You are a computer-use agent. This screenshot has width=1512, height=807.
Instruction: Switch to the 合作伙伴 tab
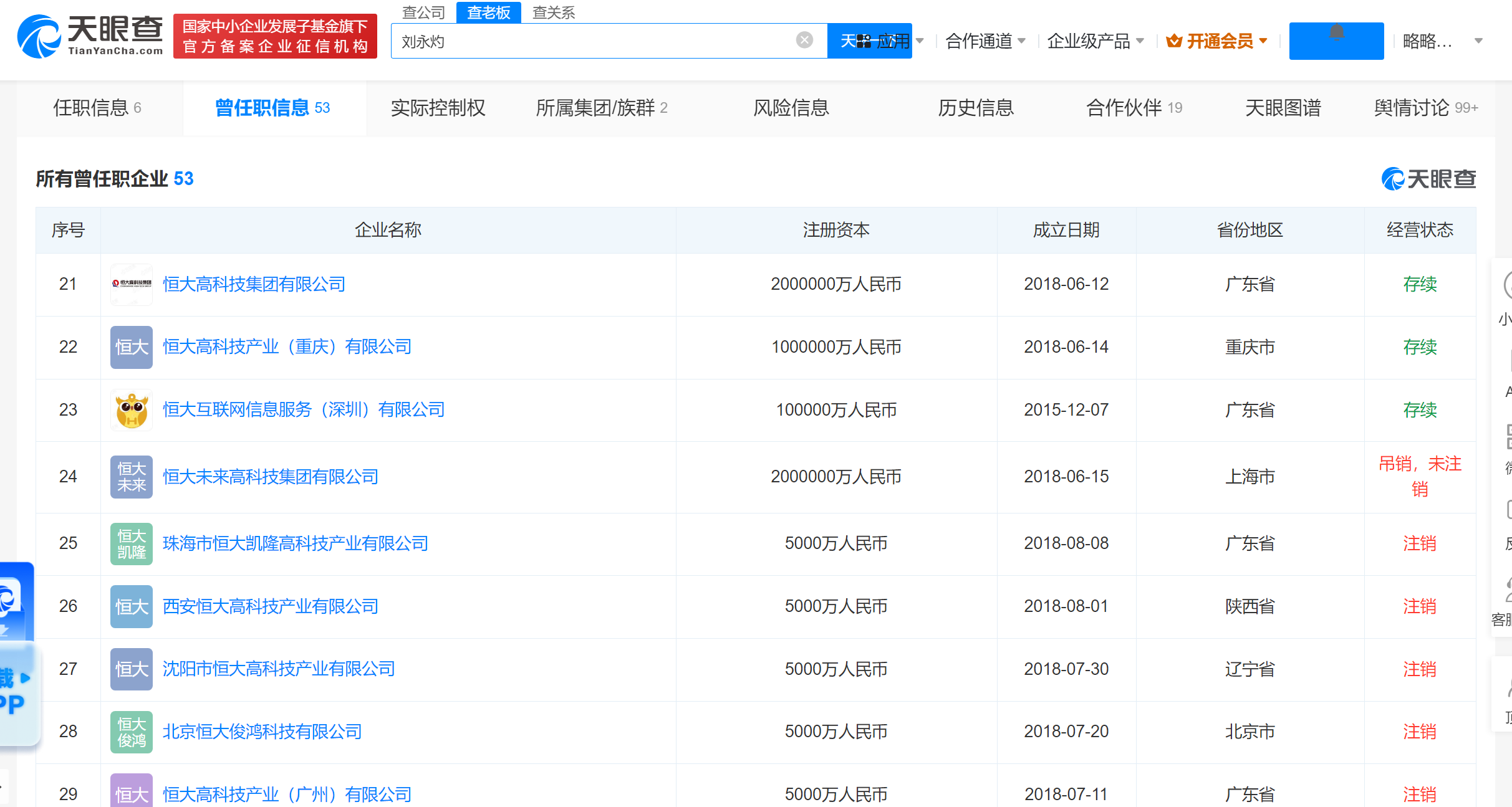(x=1133, y=108)
